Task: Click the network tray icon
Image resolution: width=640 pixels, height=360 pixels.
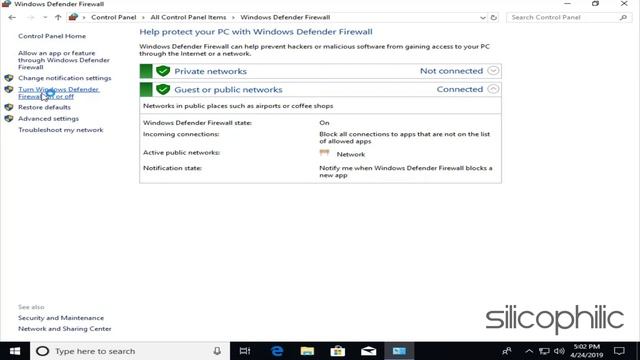Action: [544, 351]
